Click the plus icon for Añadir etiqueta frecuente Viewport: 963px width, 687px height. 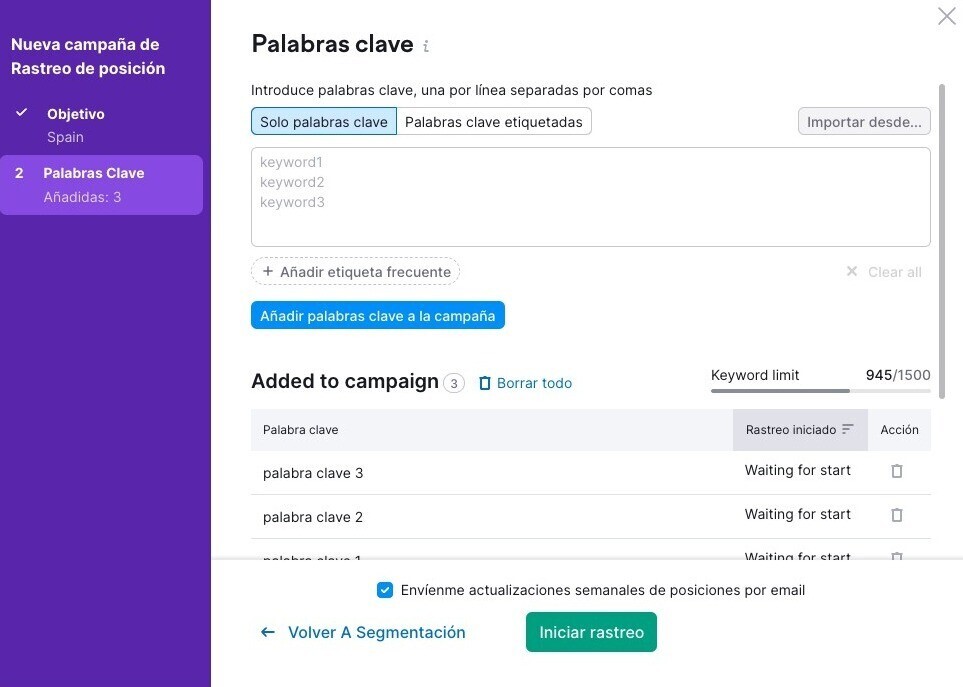268,272
